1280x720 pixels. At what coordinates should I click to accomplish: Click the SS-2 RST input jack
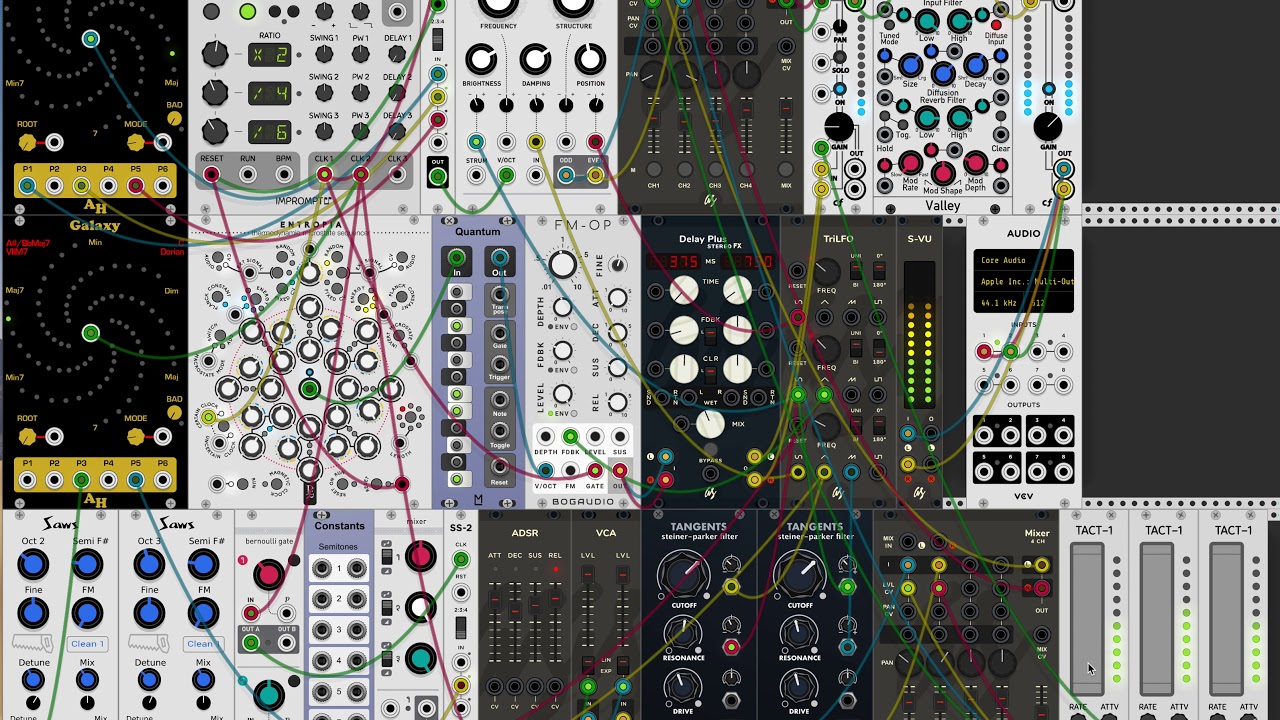click(x=461, y=590)
